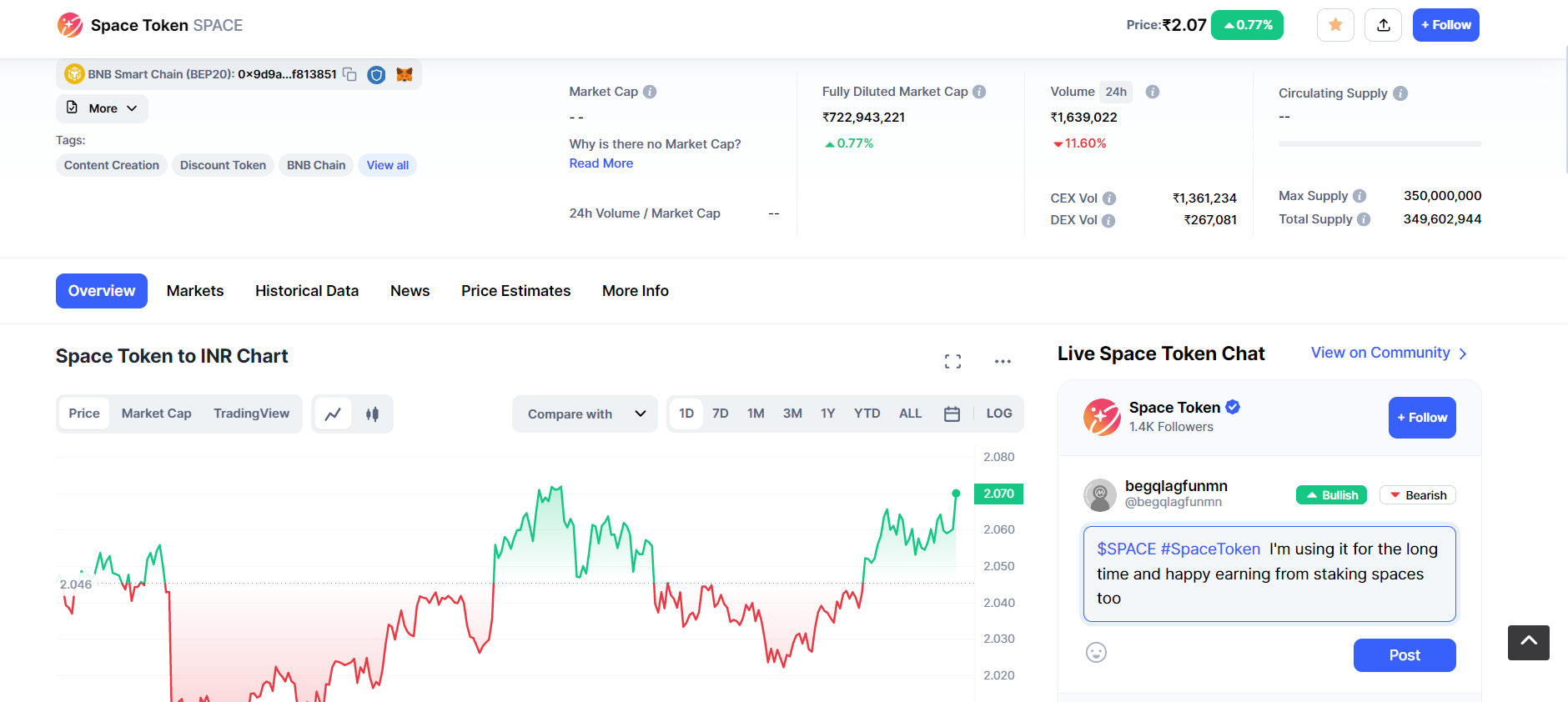Select the 7D chart range
Screen dimensions: 1568x702
point(721,414)
